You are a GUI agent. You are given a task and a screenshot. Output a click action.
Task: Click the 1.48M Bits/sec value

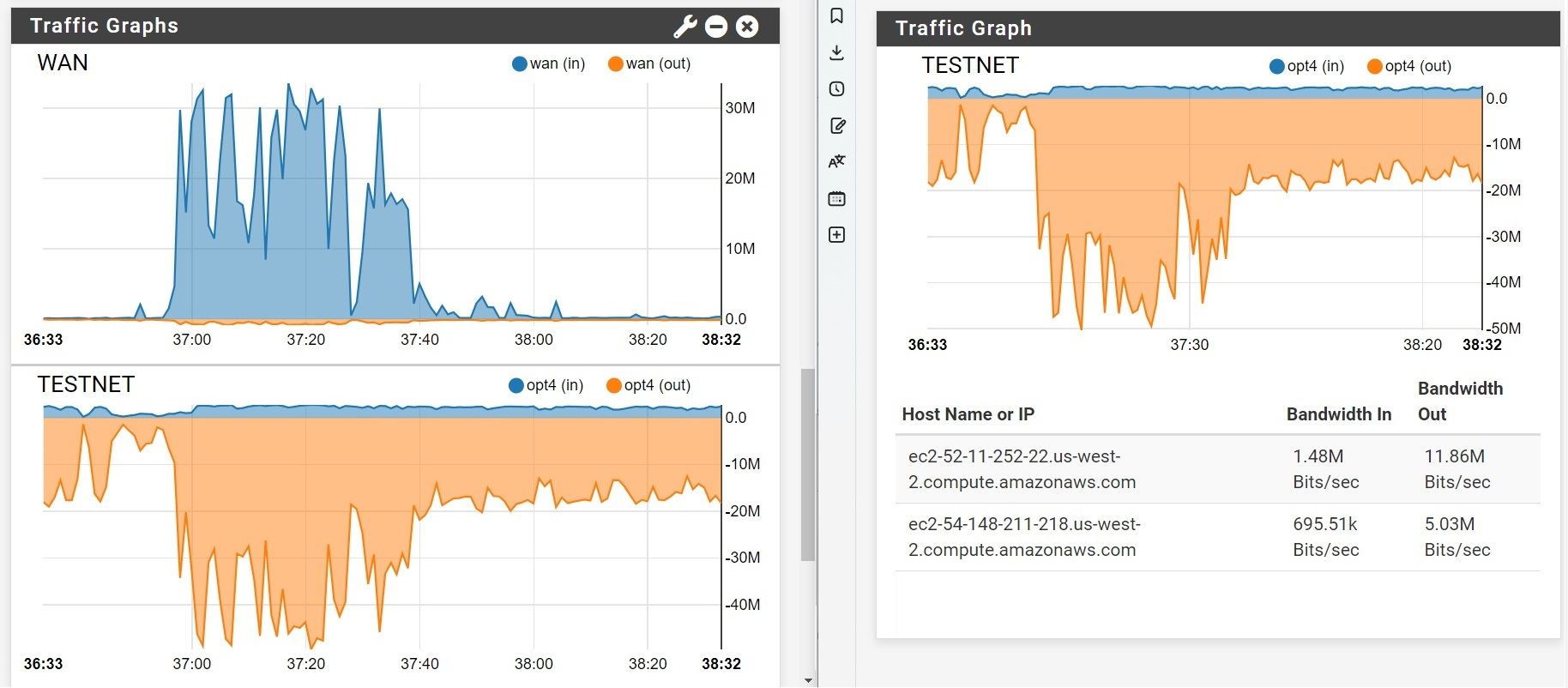pos(1326,469)
